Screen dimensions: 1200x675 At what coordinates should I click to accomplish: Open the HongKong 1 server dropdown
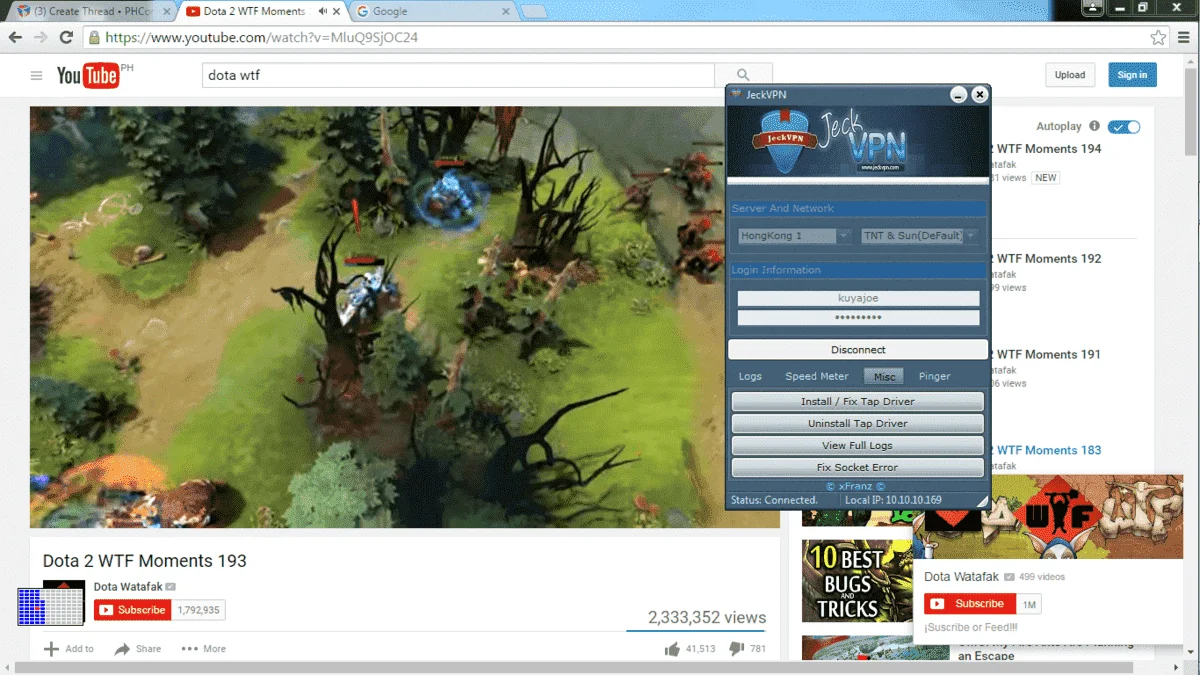click(794, 236)
